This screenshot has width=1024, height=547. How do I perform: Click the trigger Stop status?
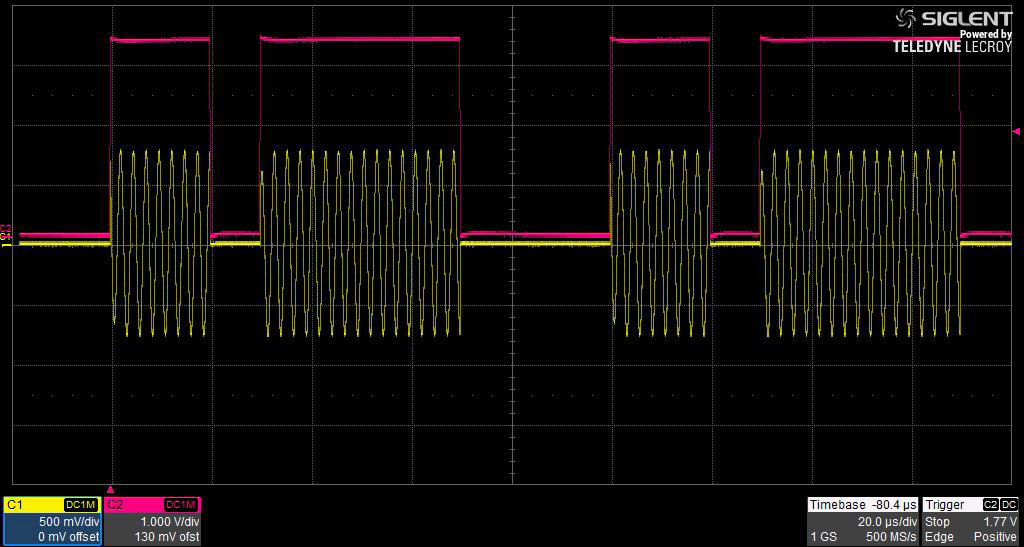tap(938, 522)
